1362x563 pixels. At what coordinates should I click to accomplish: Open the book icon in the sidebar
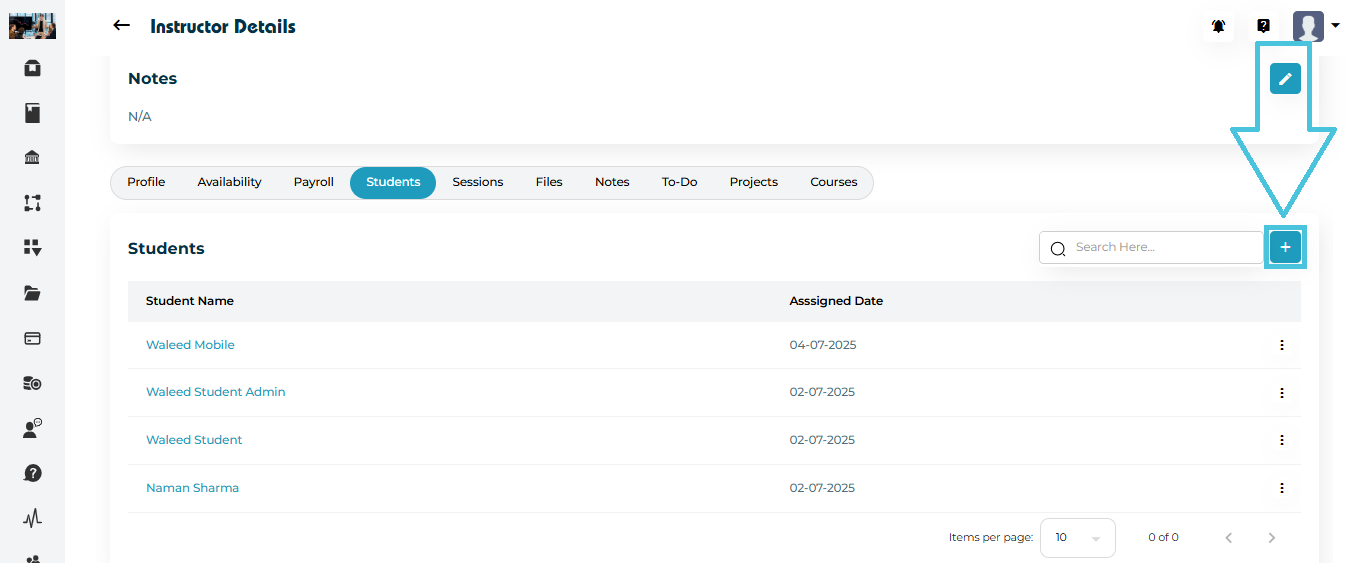tap(32, 113)
